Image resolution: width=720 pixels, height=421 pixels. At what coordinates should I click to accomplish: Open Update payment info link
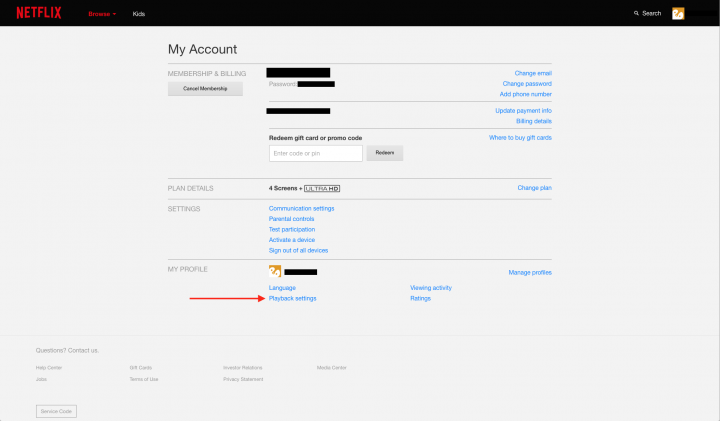point(523,111)
